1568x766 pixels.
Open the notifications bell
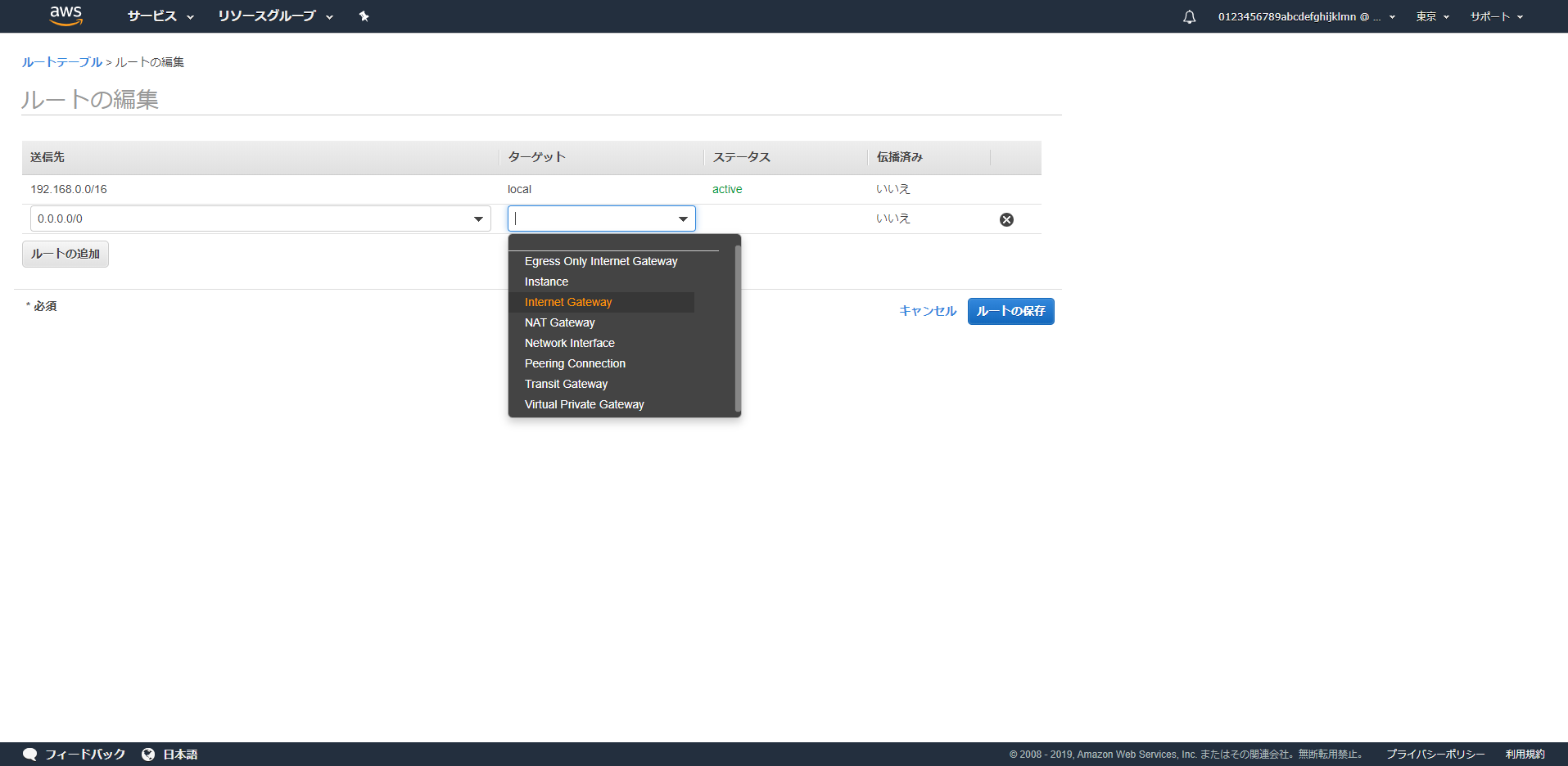(1189, 17)
